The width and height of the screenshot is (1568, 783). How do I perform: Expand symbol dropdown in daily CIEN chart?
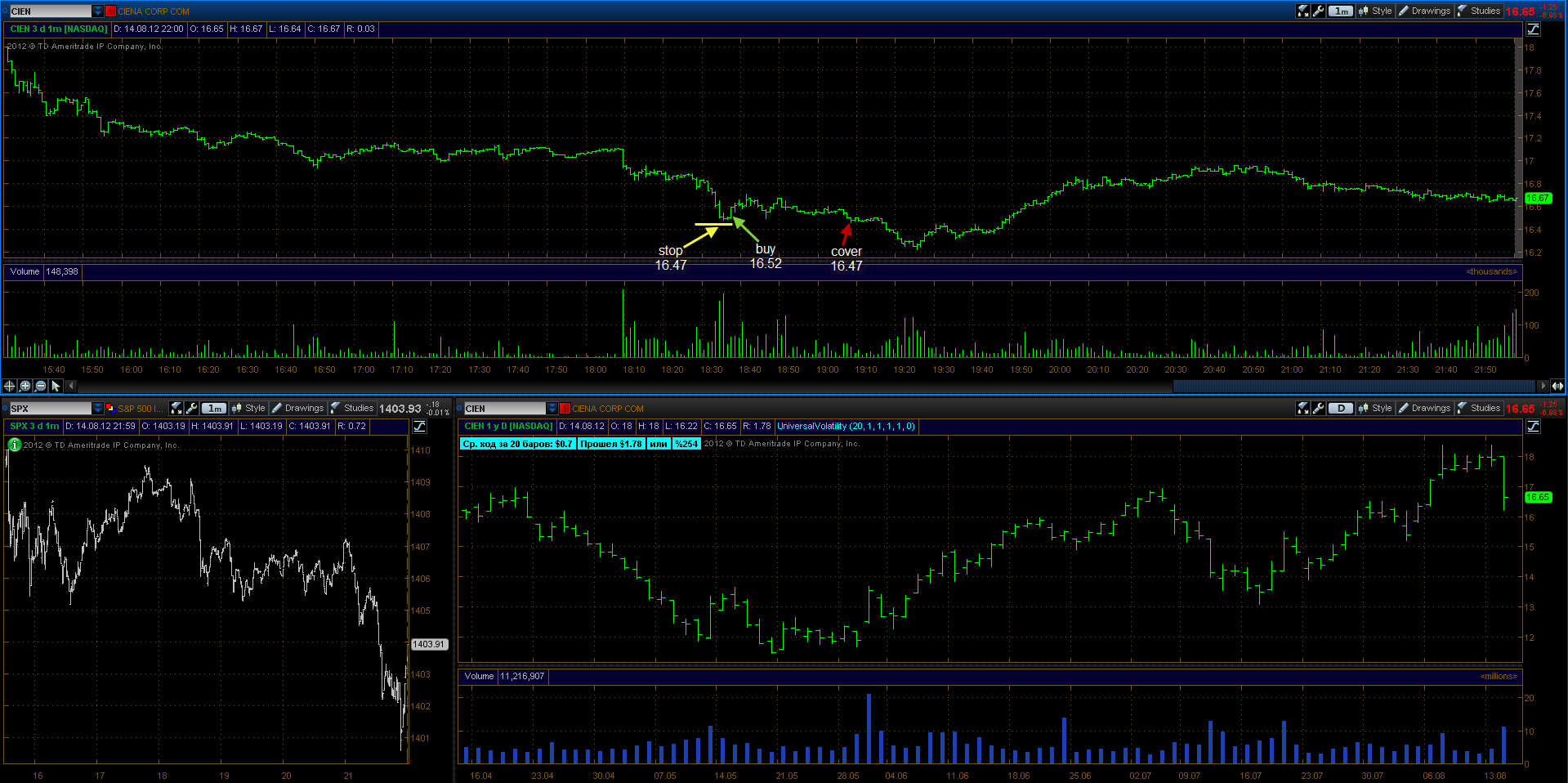point(552,408)
